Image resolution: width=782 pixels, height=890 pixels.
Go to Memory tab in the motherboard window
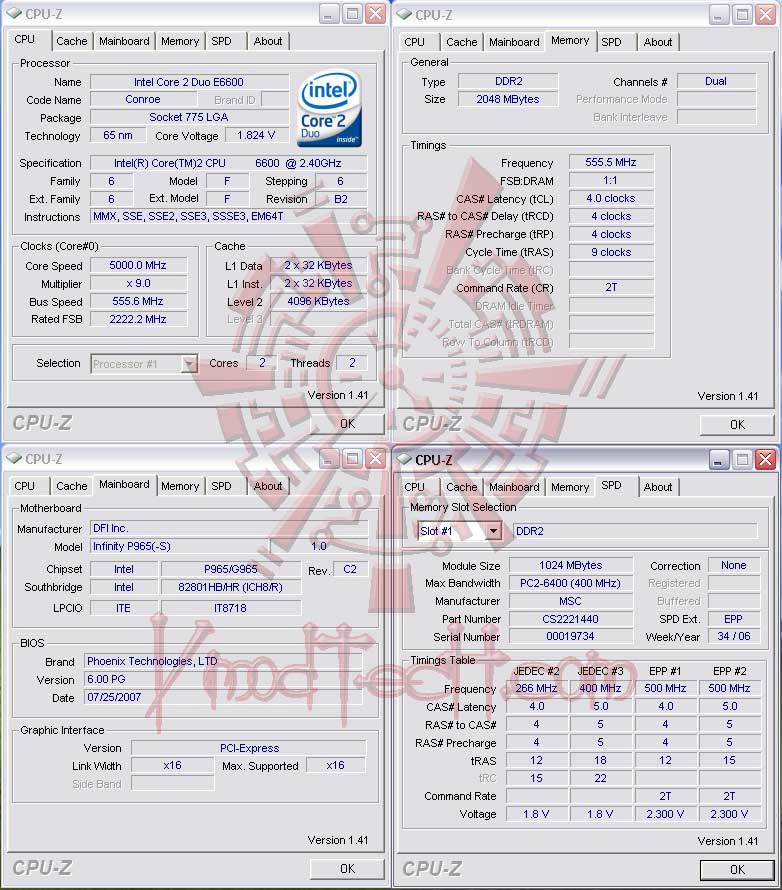coord(180,486)
